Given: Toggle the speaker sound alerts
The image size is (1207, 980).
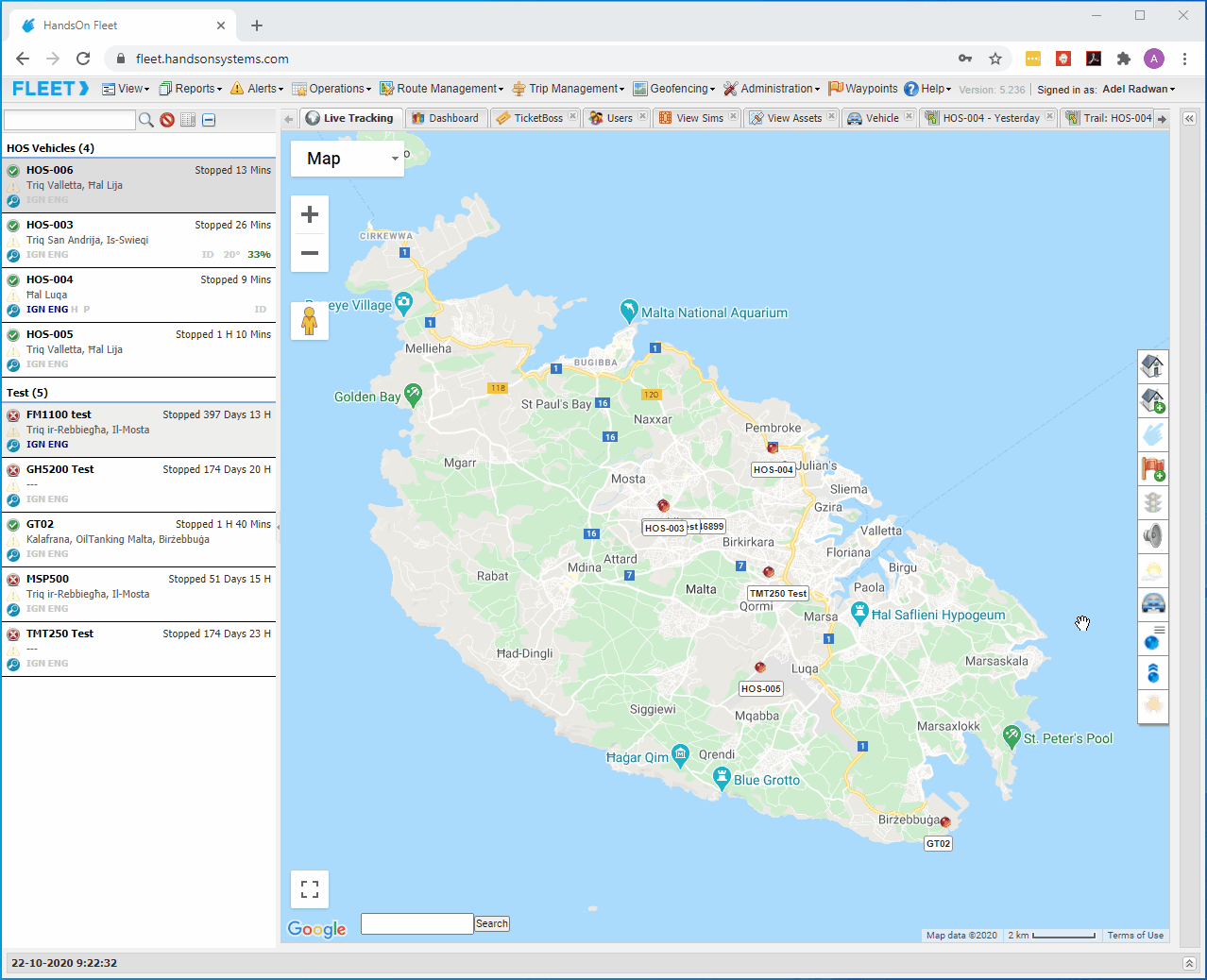Looking at the screenshot, I should tap(1153, 536).
